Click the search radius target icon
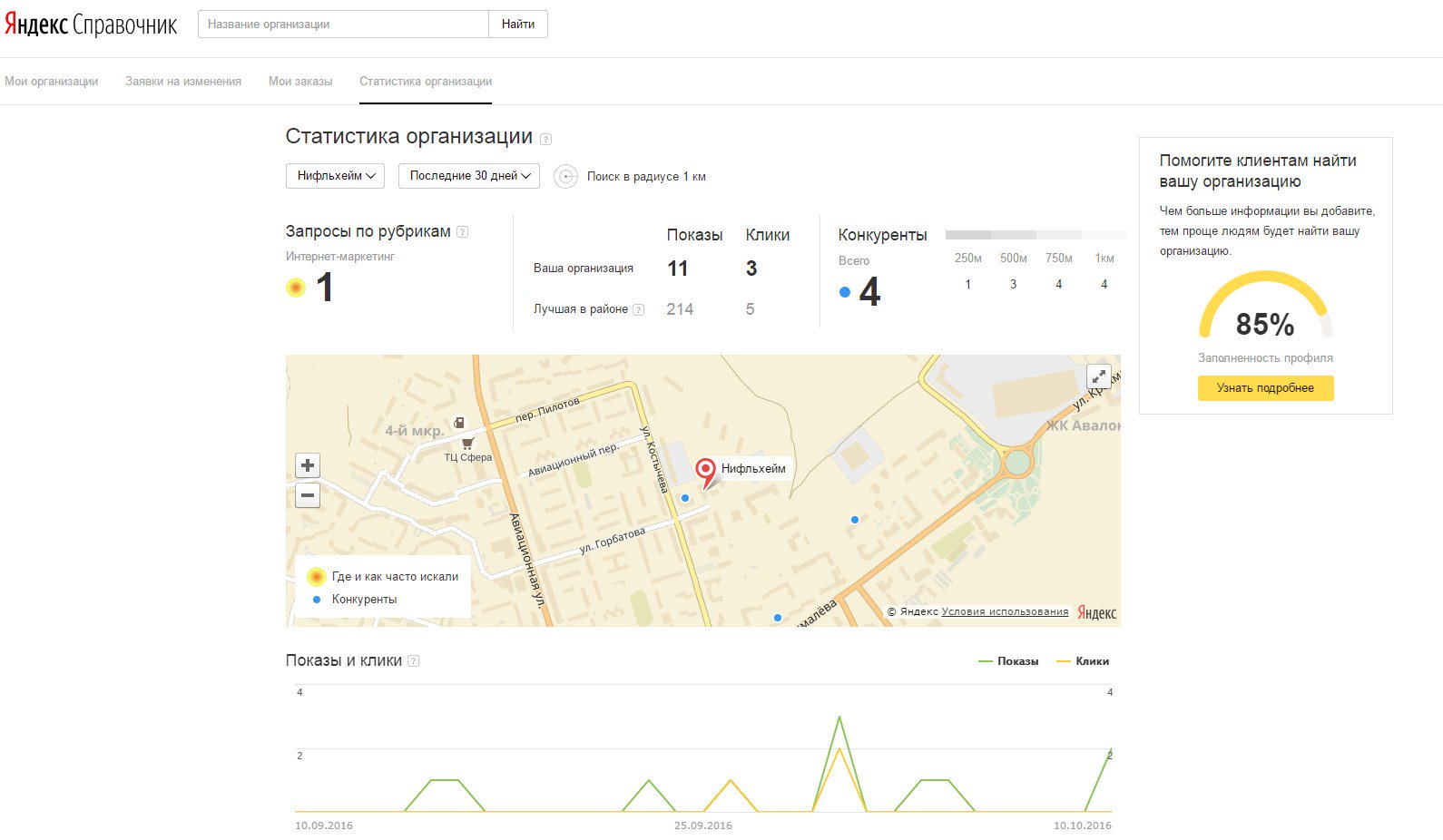 point(566,176)
